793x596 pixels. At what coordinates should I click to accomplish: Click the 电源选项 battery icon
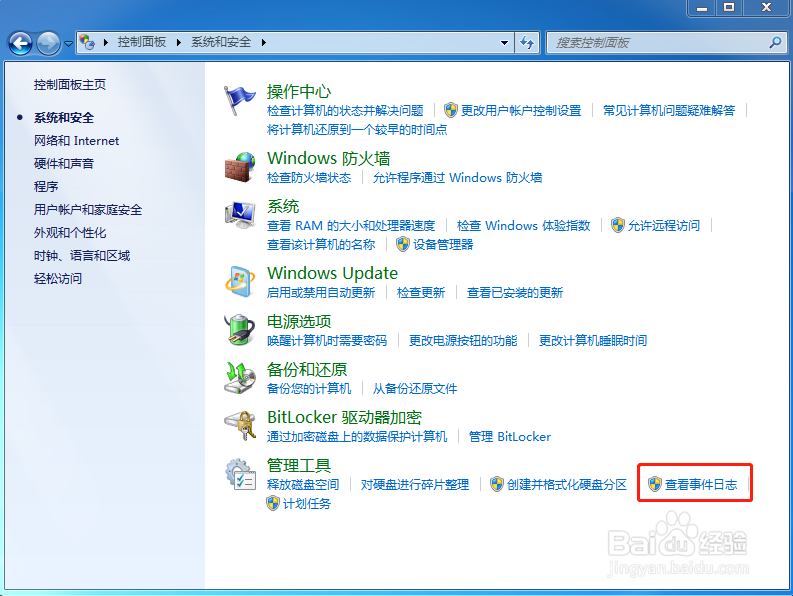(x=240, y=330)
